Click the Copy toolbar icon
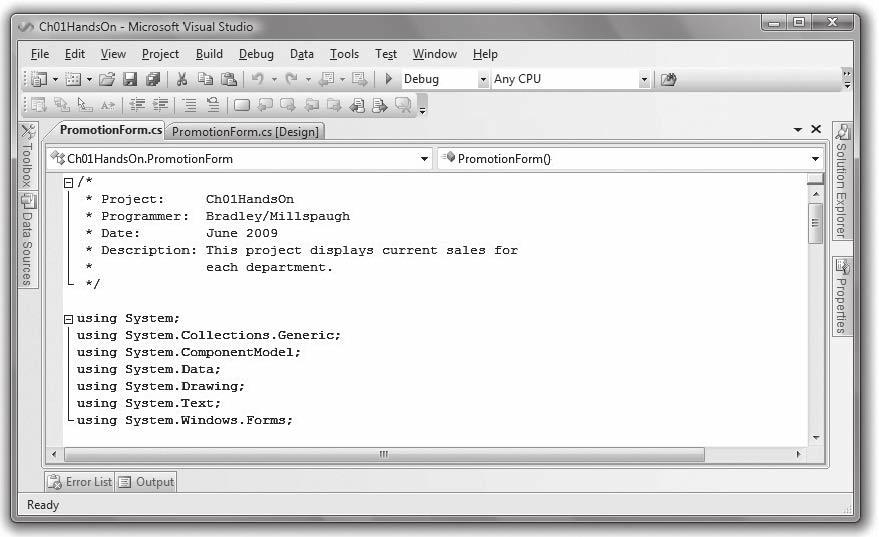The width and height of the screenshot is (879, 537). 205,79
